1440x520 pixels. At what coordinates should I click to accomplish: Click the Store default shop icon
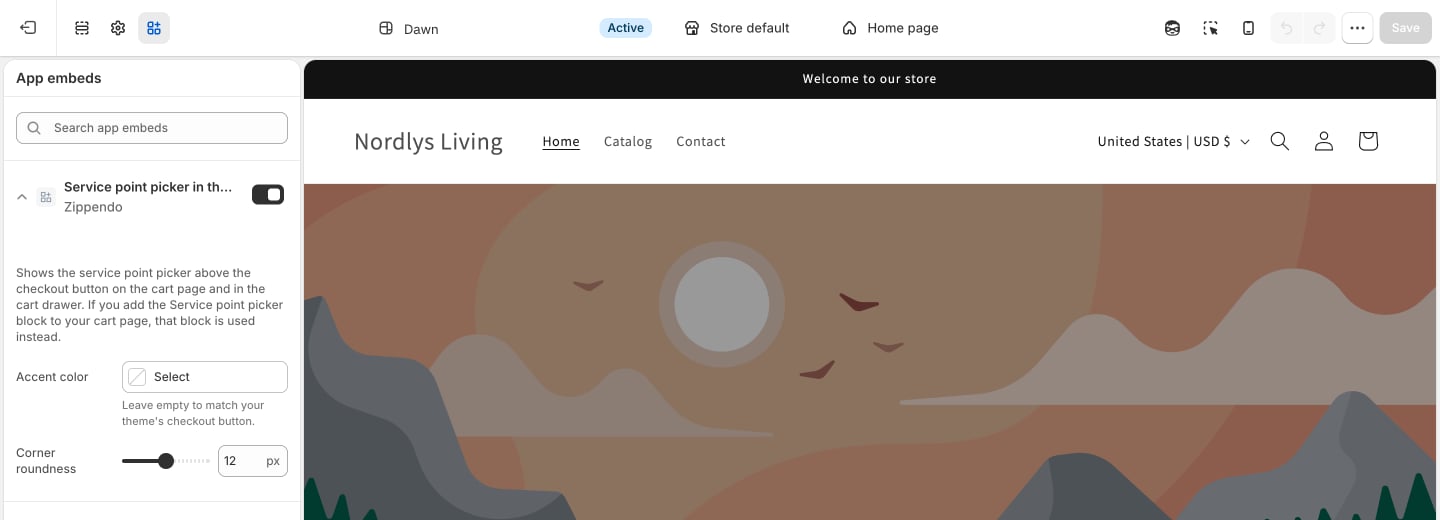691,28
